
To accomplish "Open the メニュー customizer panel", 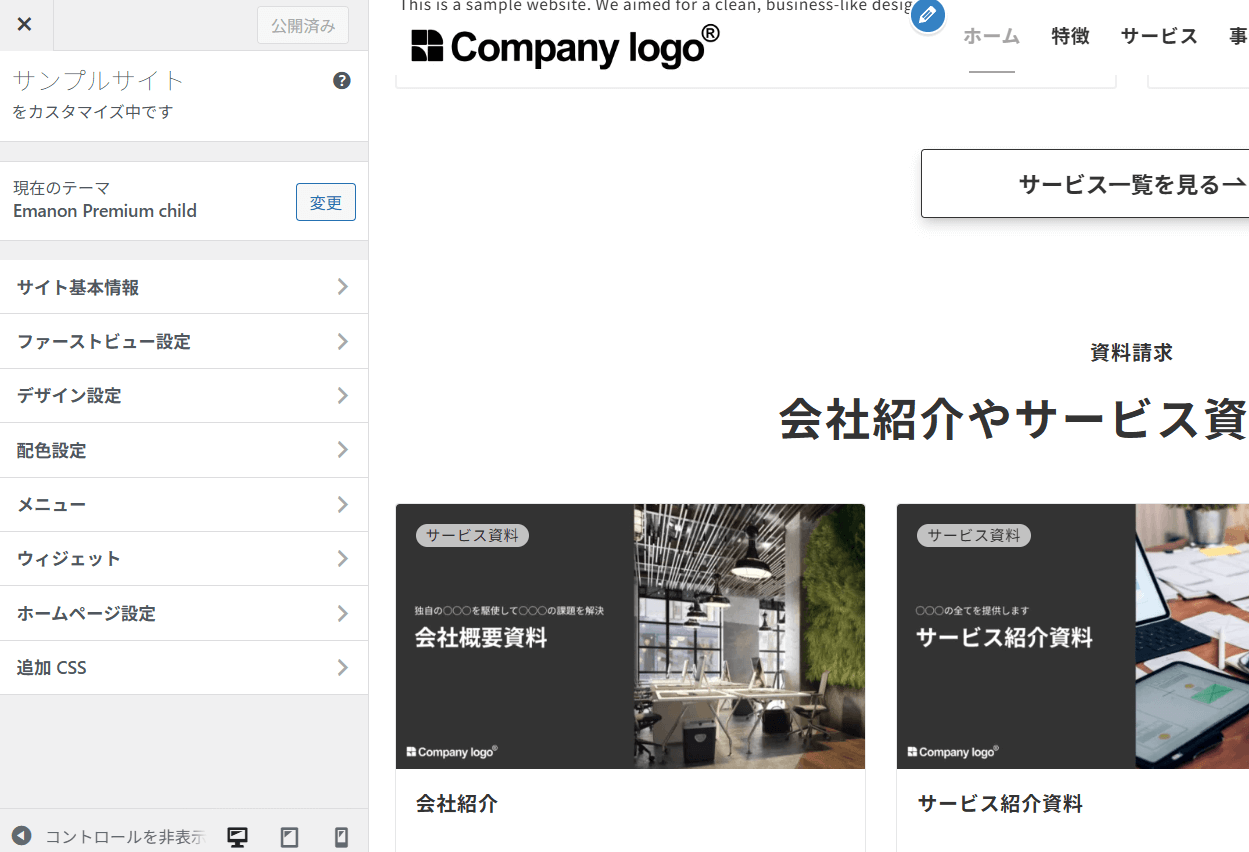I will pyautogui.click(x=184, y=505).
